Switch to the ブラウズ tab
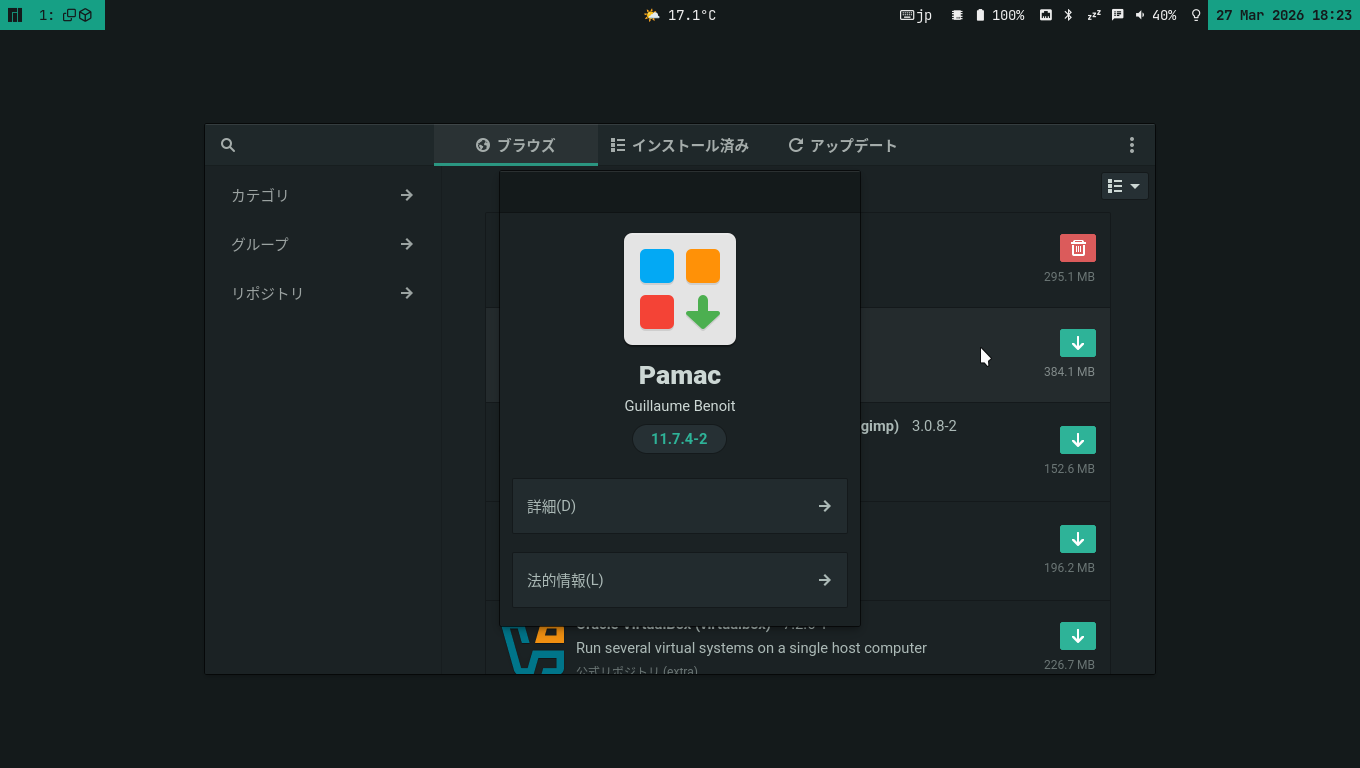Viewport: 1360px width, 768px height. pyautogui.click(x=516, y=145)
